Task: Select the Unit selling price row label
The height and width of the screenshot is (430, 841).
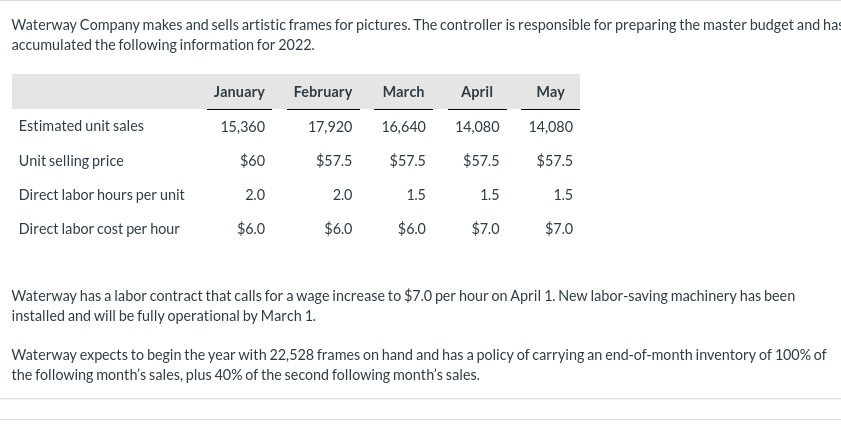Action: [71, 161]
